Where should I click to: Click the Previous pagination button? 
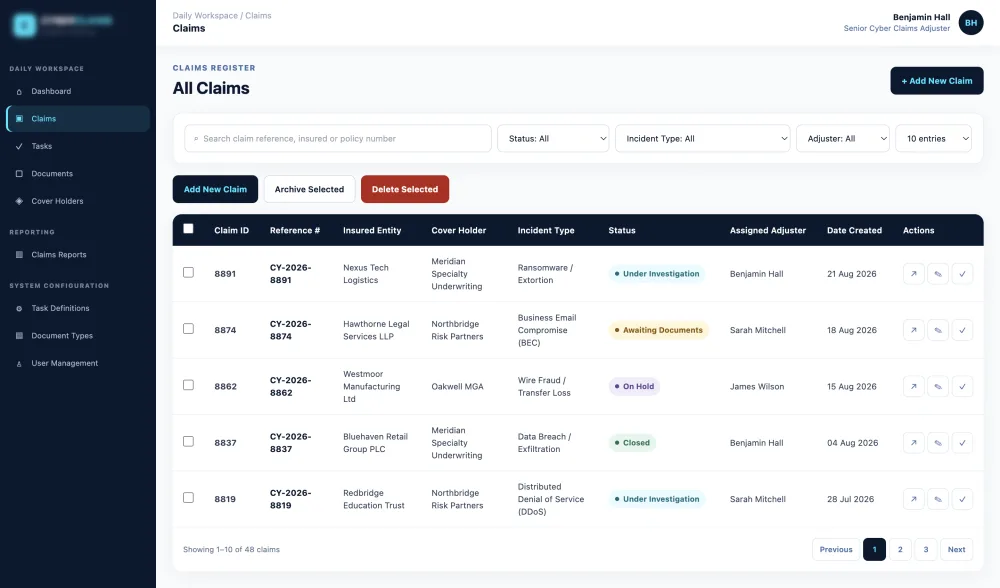point(835,549)
